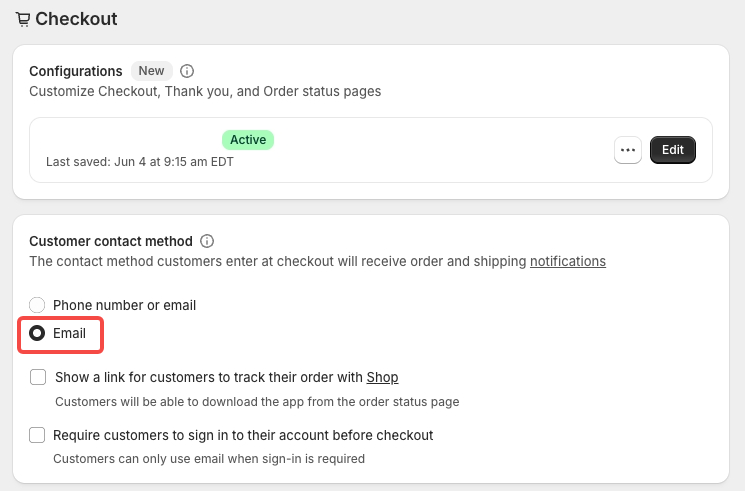Click the Configurations section title

click(76, 71)
